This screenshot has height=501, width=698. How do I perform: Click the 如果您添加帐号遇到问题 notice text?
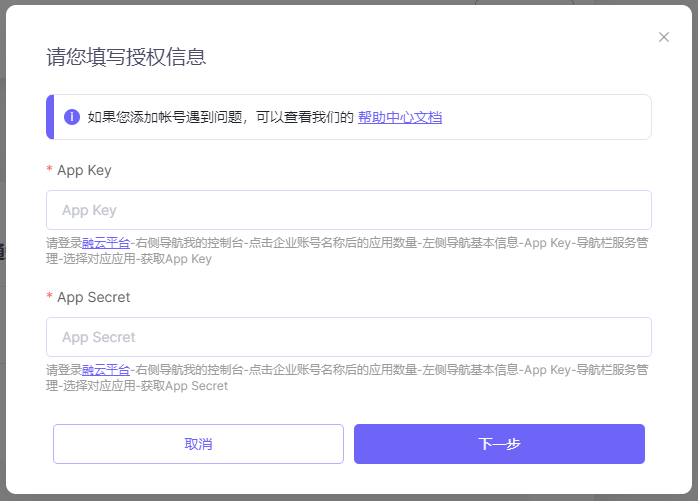pyautogui.click(x=221, y=117)
